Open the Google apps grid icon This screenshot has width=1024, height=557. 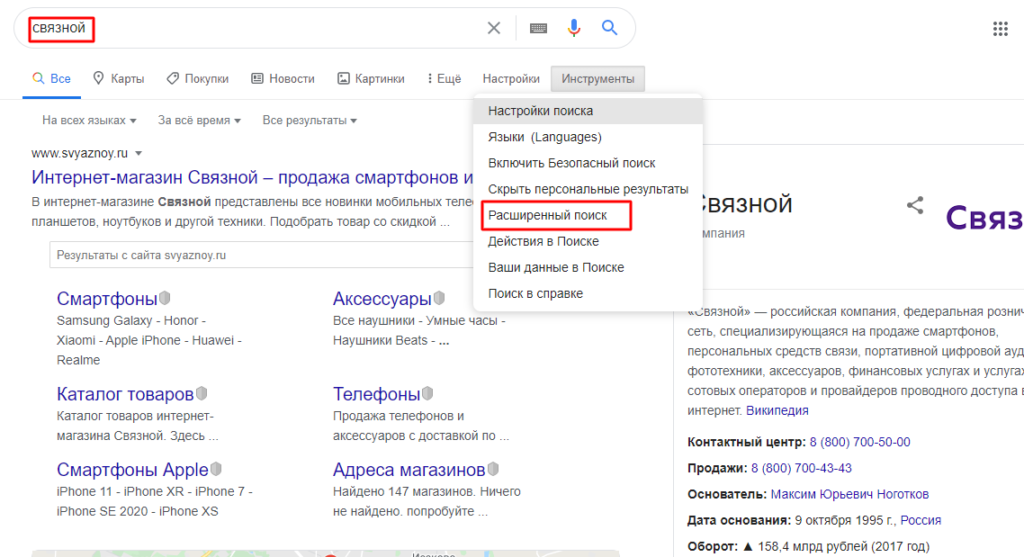(1000, 29)
